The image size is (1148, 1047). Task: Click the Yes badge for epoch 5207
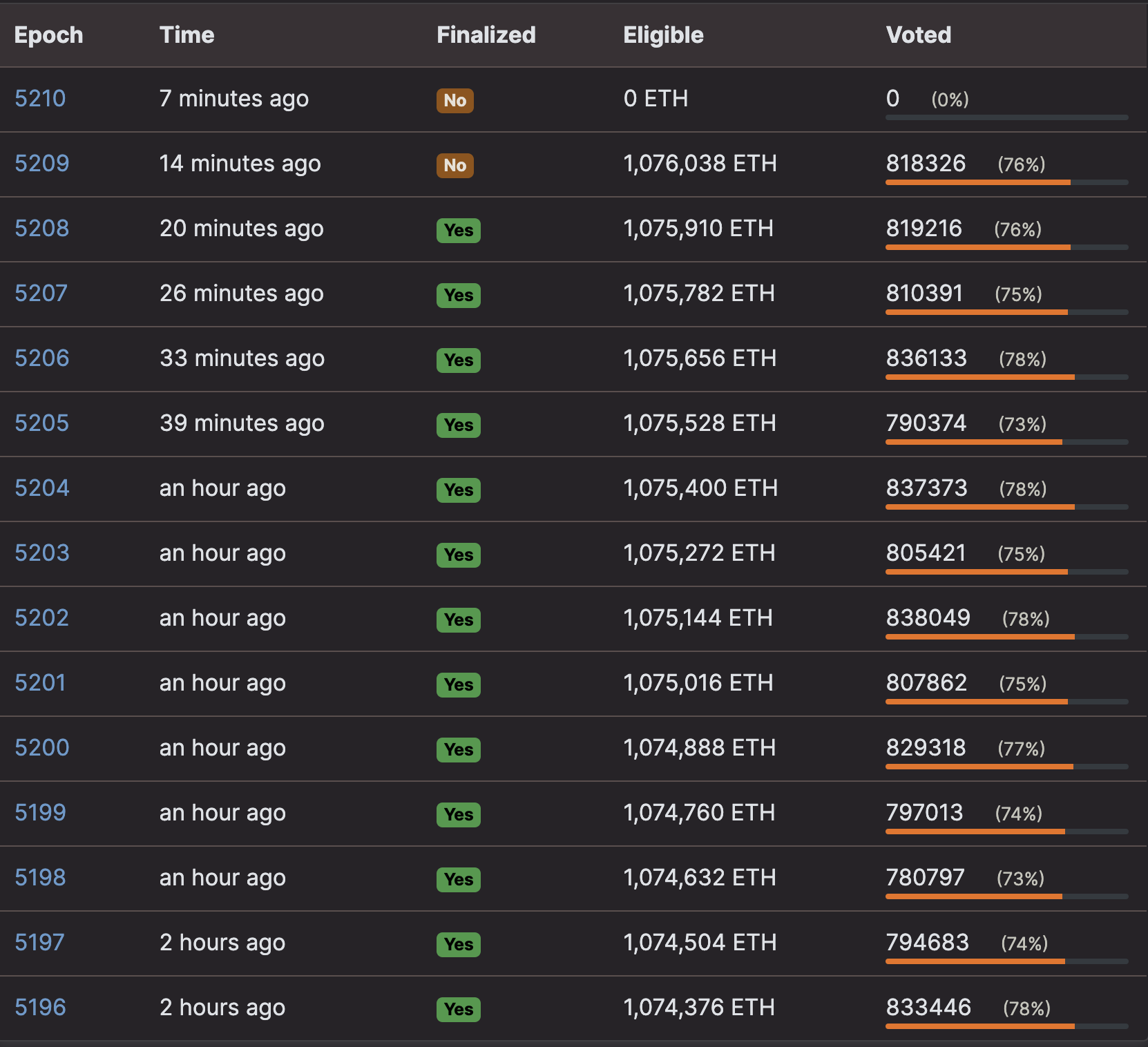(x=459, y=295)
